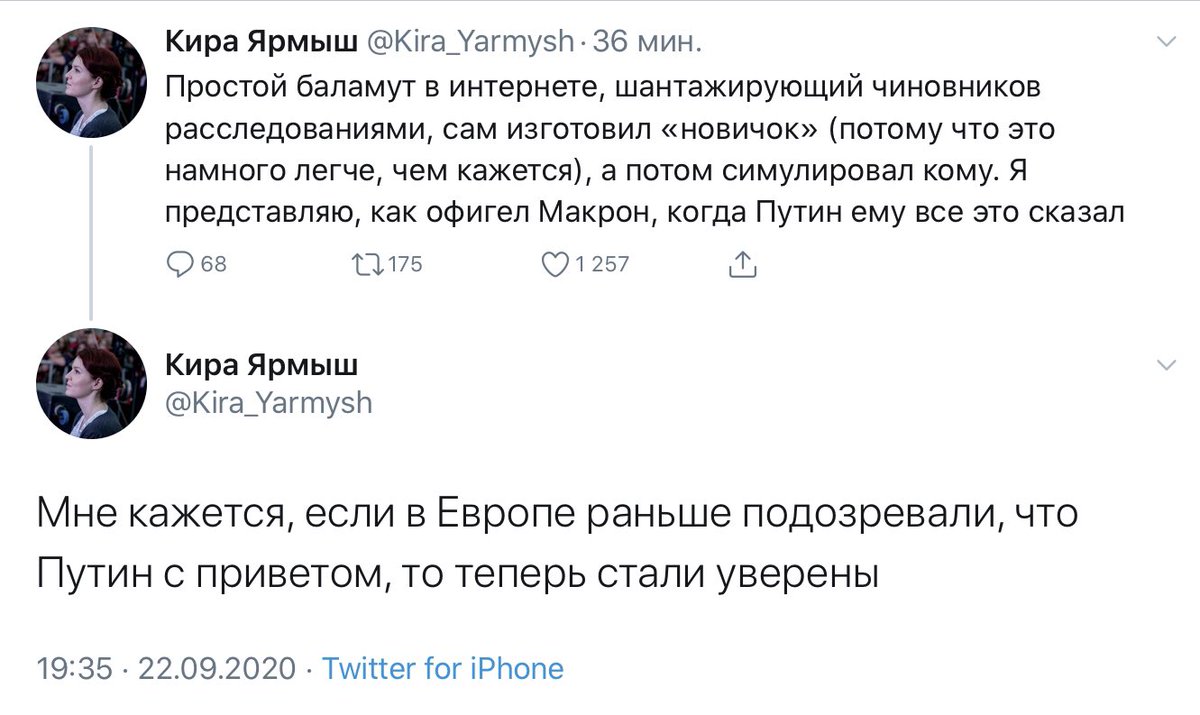Viewport: 1200px width, 715px height.
Task: Click the 68 replies count
Action: (x=214, y=264)
